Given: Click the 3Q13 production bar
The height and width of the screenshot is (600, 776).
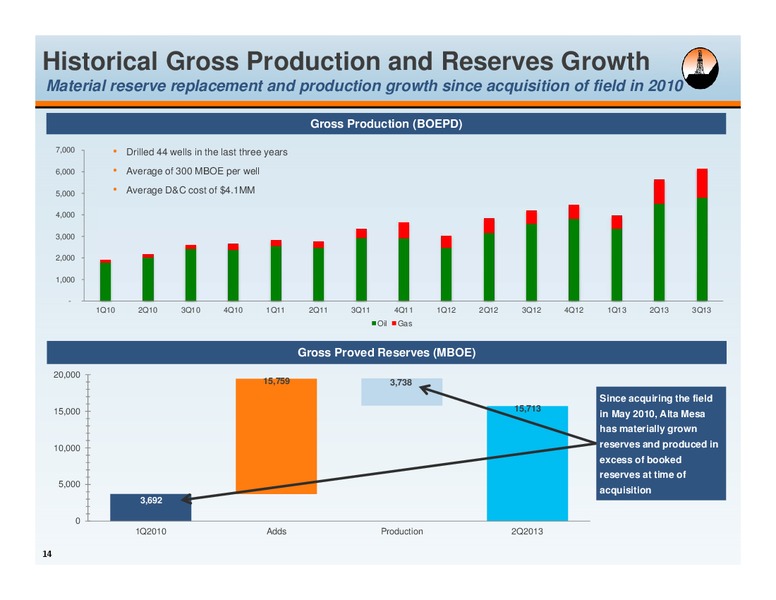Looking at the screenshot, I should tap(702, 235).
